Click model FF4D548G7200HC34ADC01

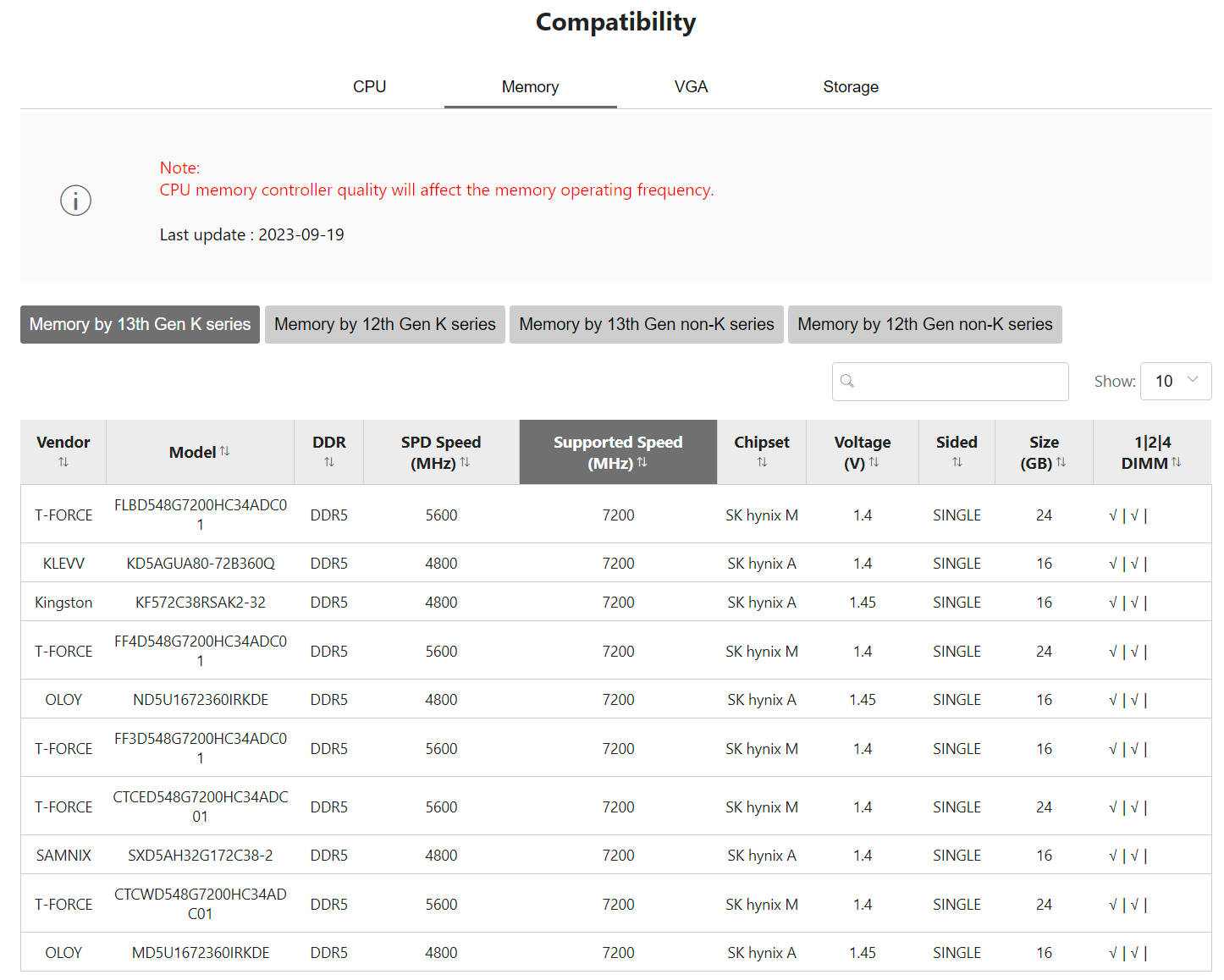[x=201, y=651]
